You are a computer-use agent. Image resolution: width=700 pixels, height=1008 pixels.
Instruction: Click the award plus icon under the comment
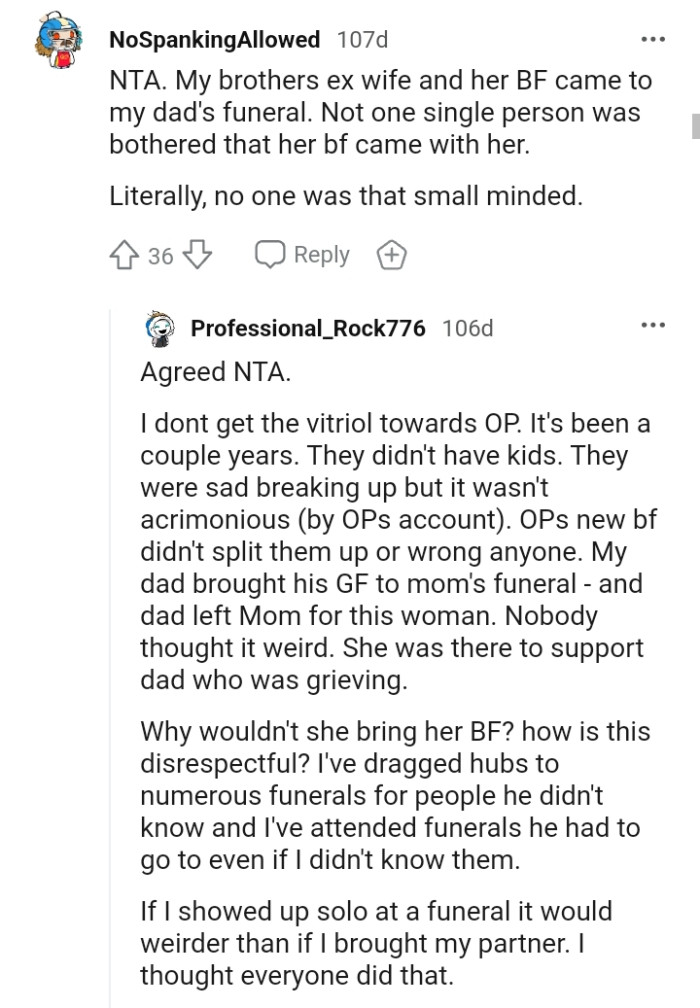coord(391,254)
